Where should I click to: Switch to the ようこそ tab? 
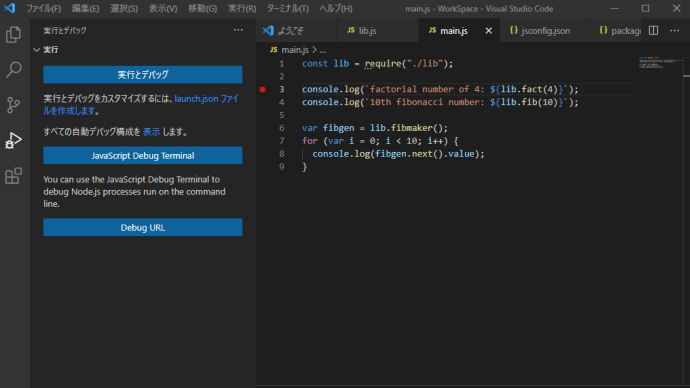point(296,31)
